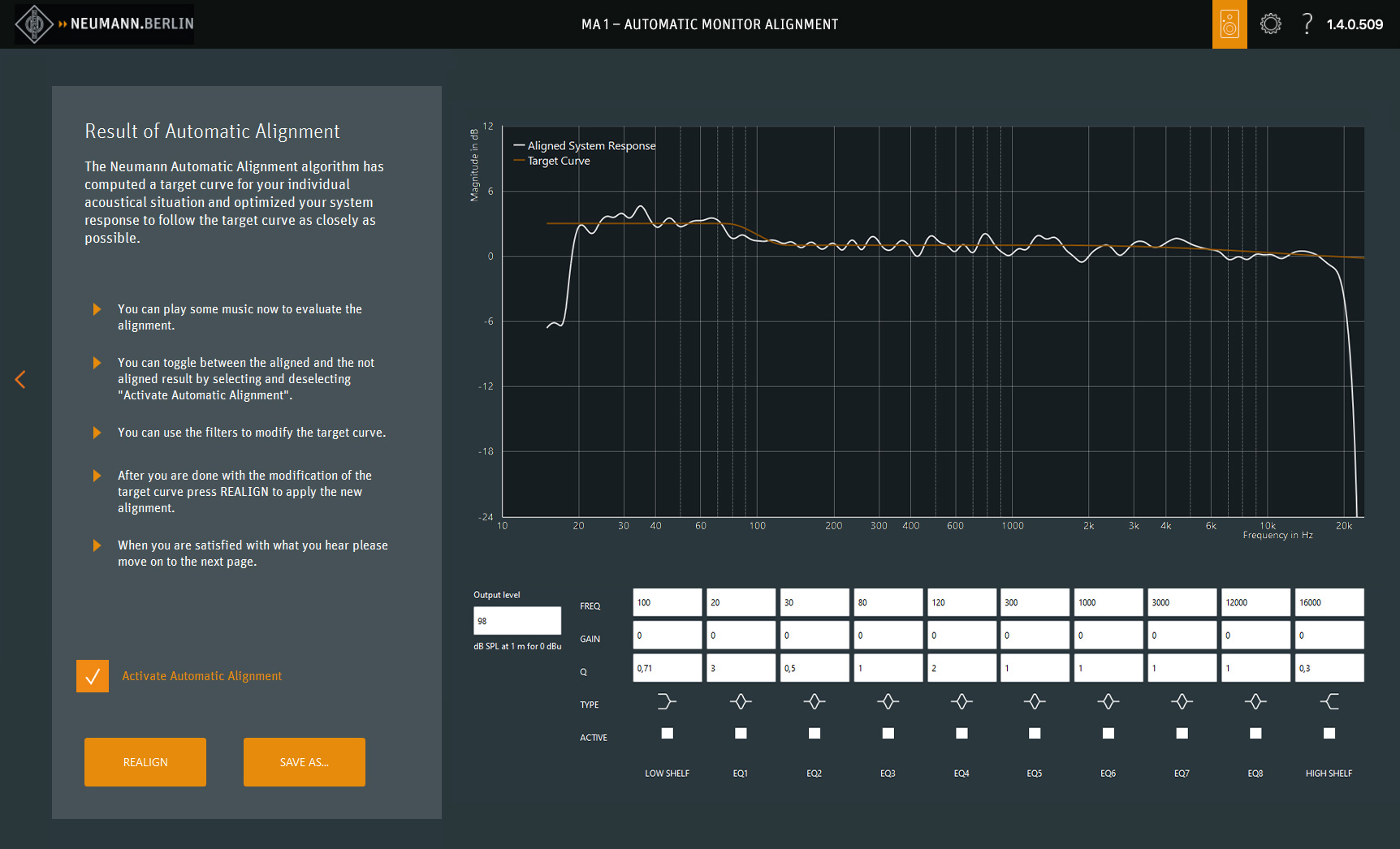This screenshot has height=849, width=1400.
Task: Select the Output level input field
Action: click(x=516, y=621)
